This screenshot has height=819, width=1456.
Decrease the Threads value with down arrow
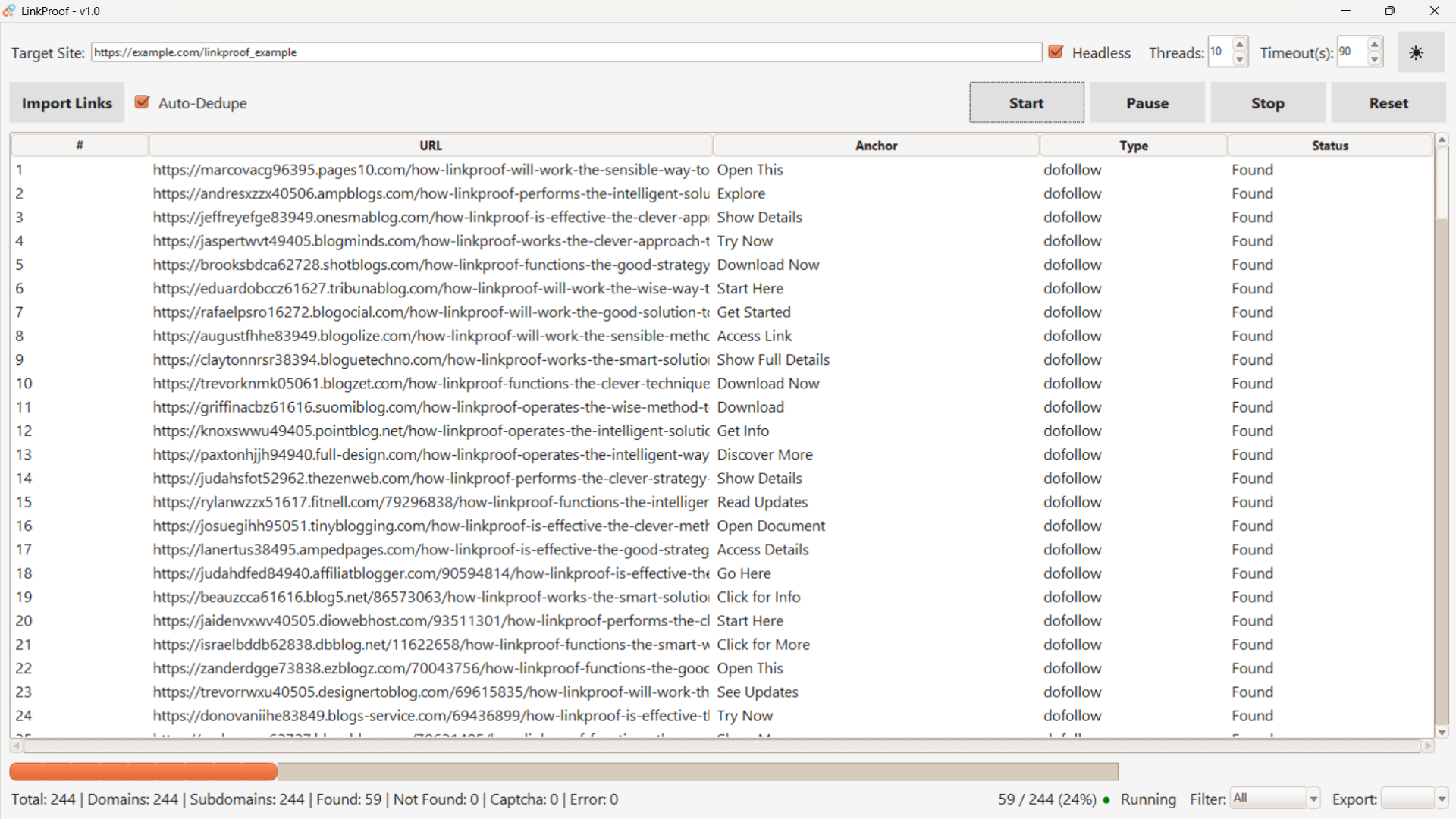point(1240,59)
